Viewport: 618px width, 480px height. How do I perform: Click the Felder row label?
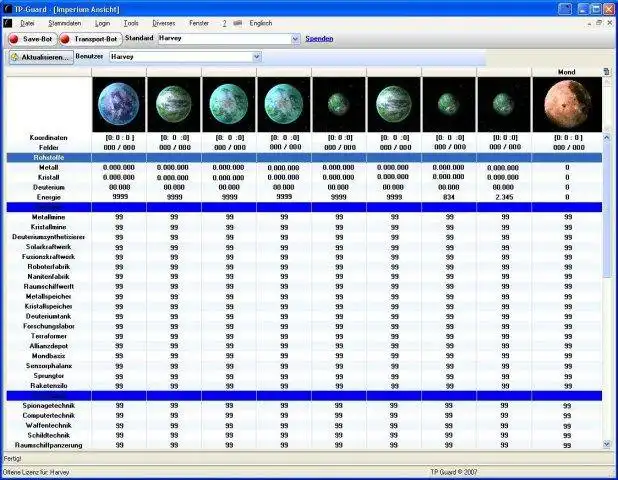48,147
